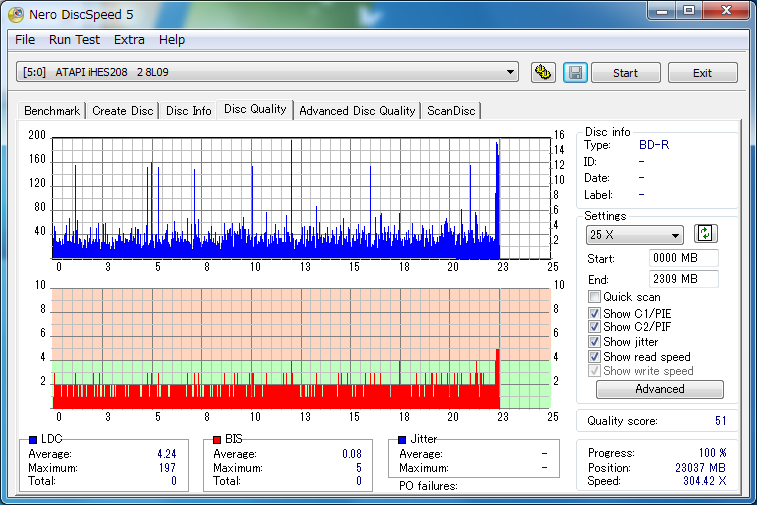Viewport: 757px width, 505px height.
Task: Click the drive options wrench icon
Action: click(543, 73)
